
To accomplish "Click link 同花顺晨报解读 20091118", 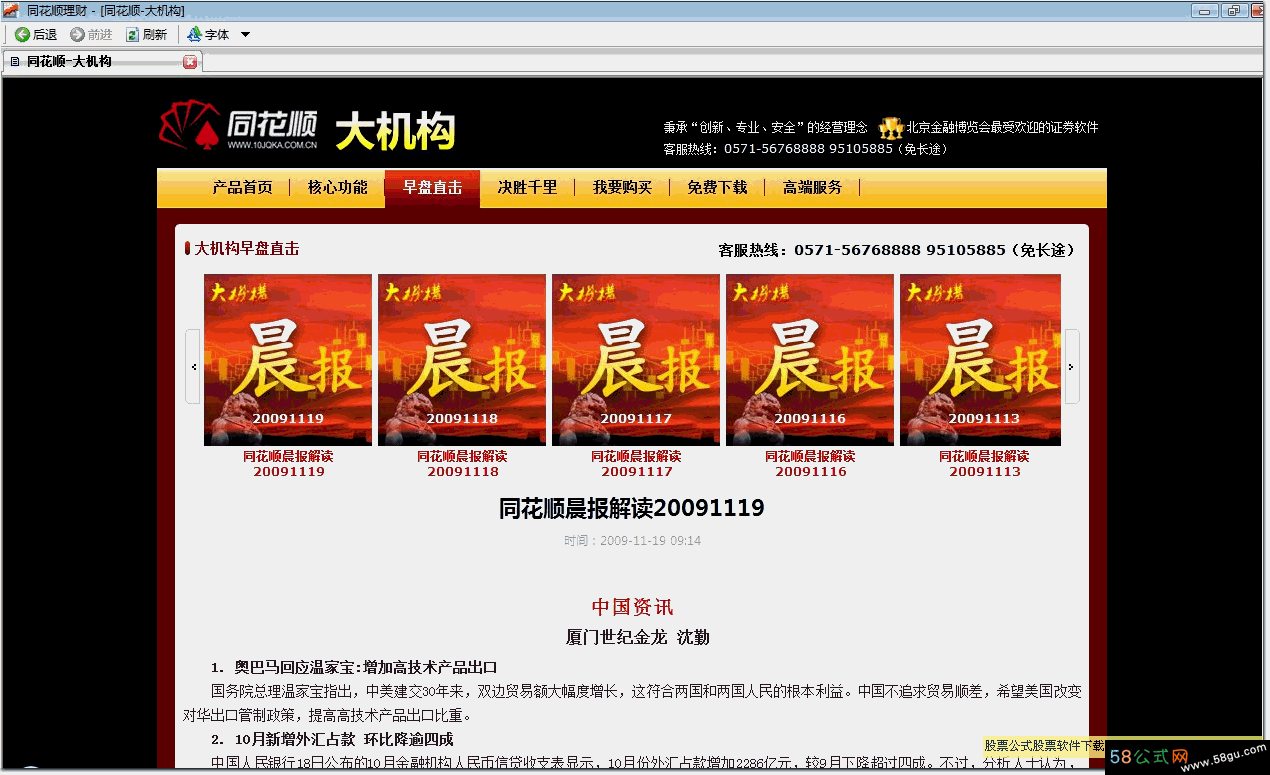I will (x=462, y=464).
